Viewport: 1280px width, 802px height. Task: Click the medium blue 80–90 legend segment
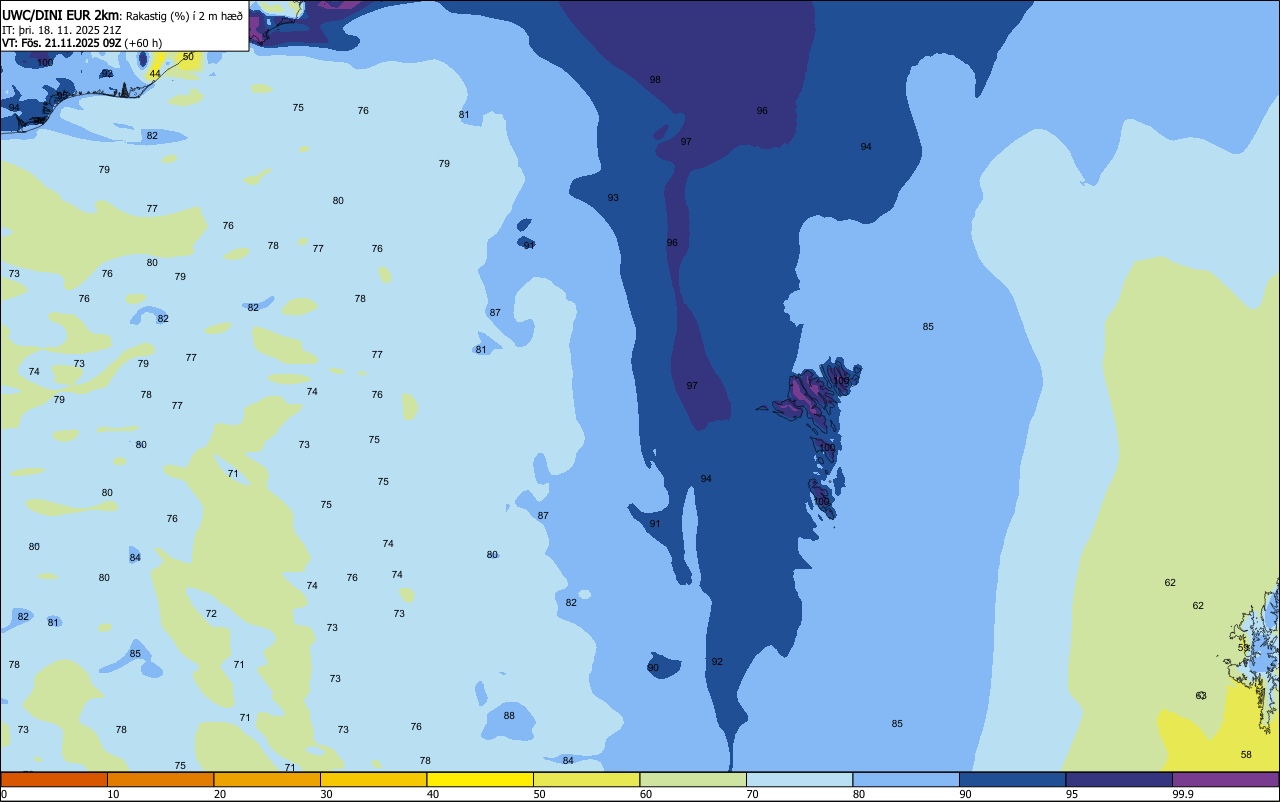click(x=906, y=779)
